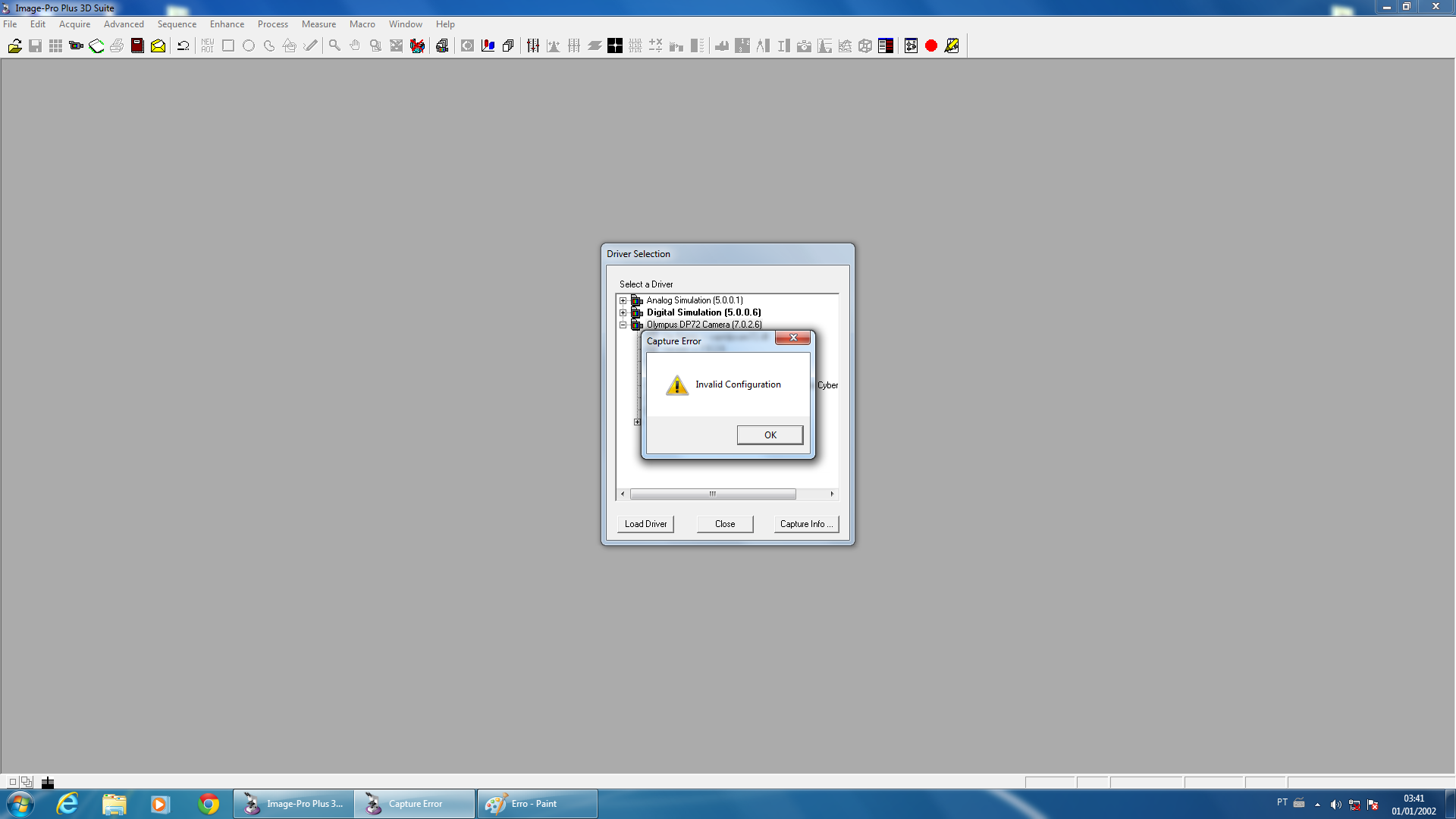Select the Zoom magnifier tool
1456x819 pixels.
334,46
